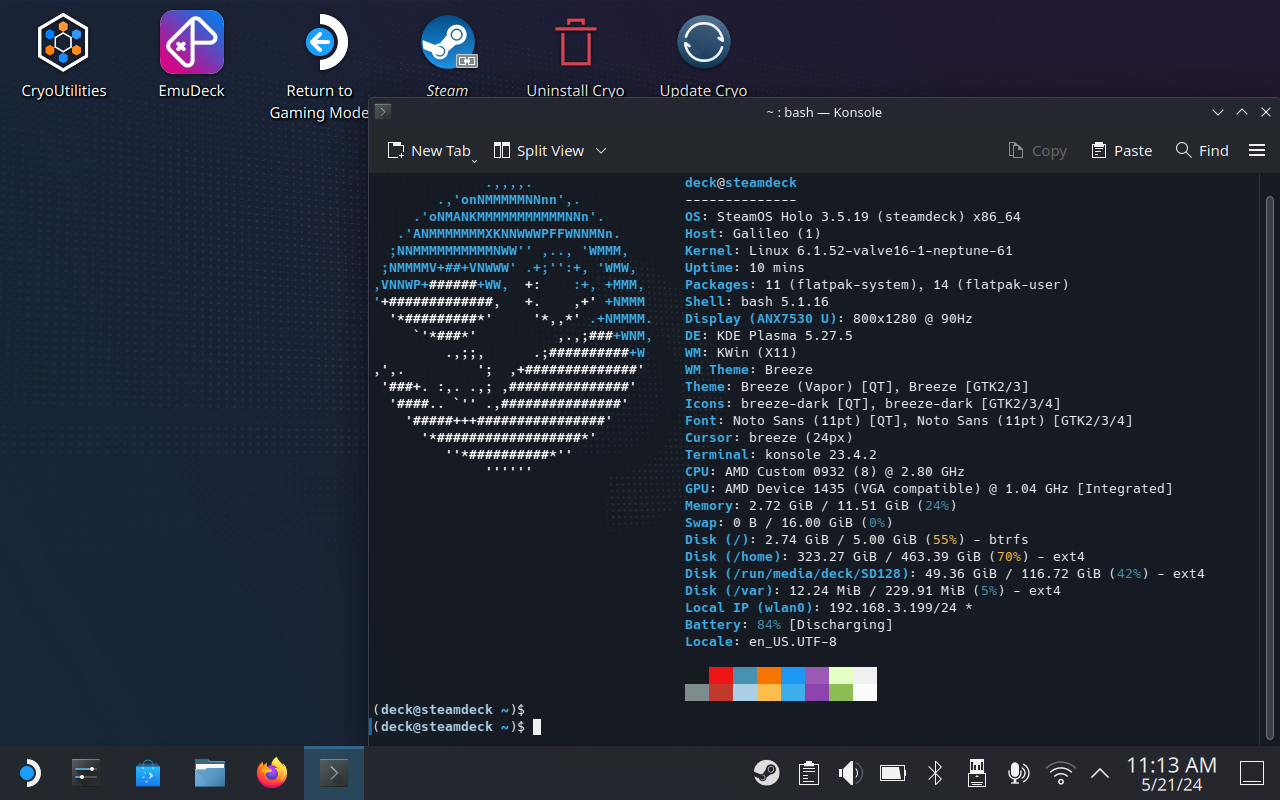Show hidden system tray icons arrow

(x=1100, y=772)
